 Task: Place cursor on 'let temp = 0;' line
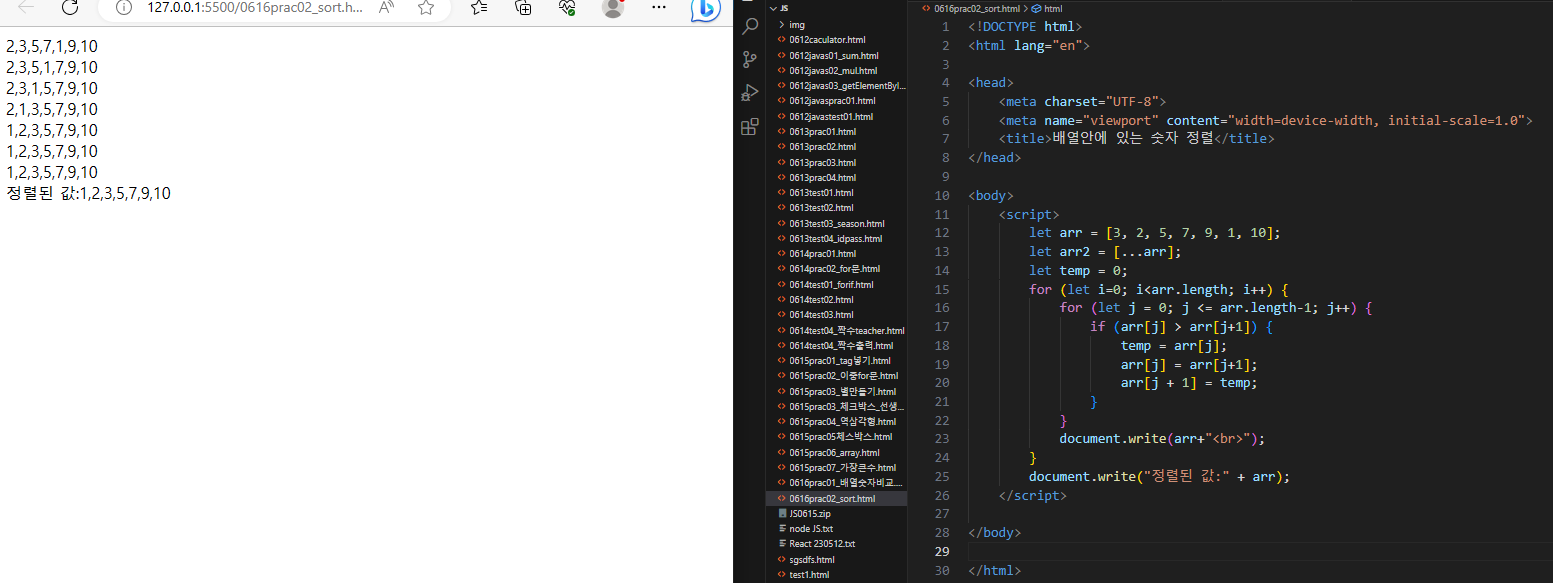click(x=1078, y=270)
